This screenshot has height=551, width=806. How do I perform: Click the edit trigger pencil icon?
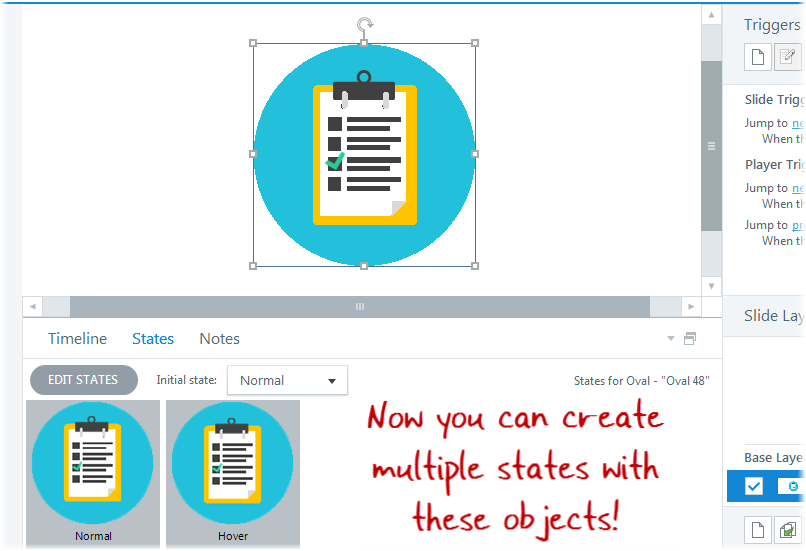tap(787, 57)
